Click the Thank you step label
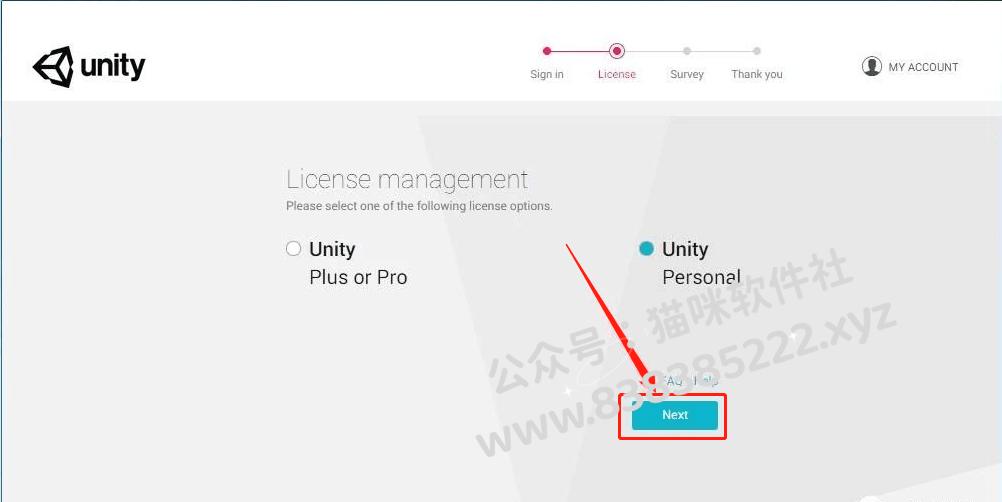The width and height of the screenshot is (1002, 502). click(757, 74)
